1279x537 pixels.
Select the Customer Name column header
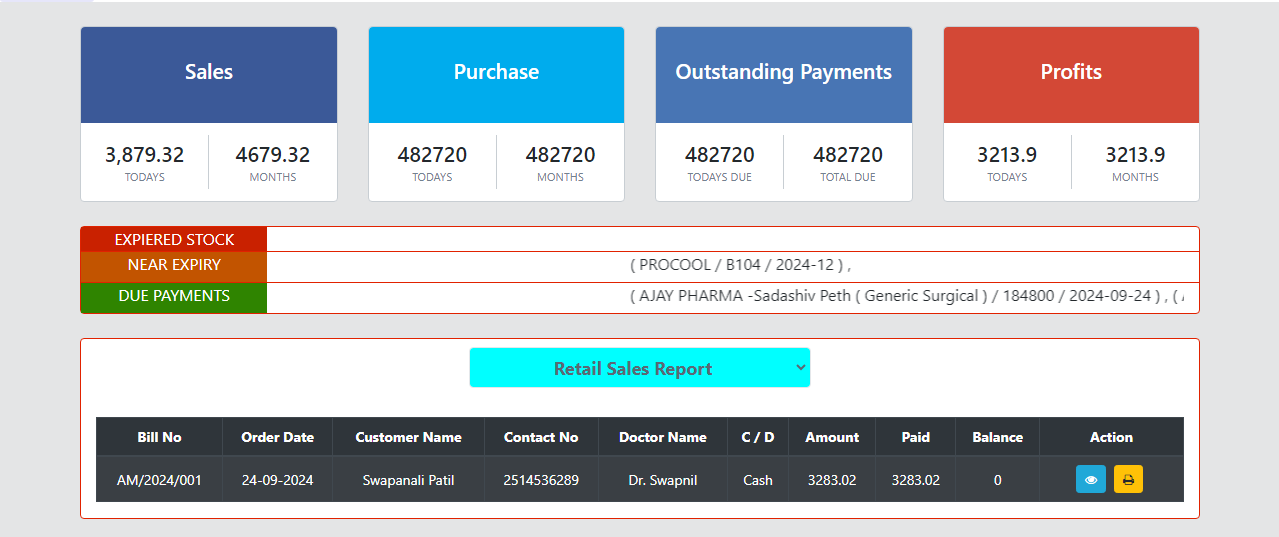(x=408, y=437)
